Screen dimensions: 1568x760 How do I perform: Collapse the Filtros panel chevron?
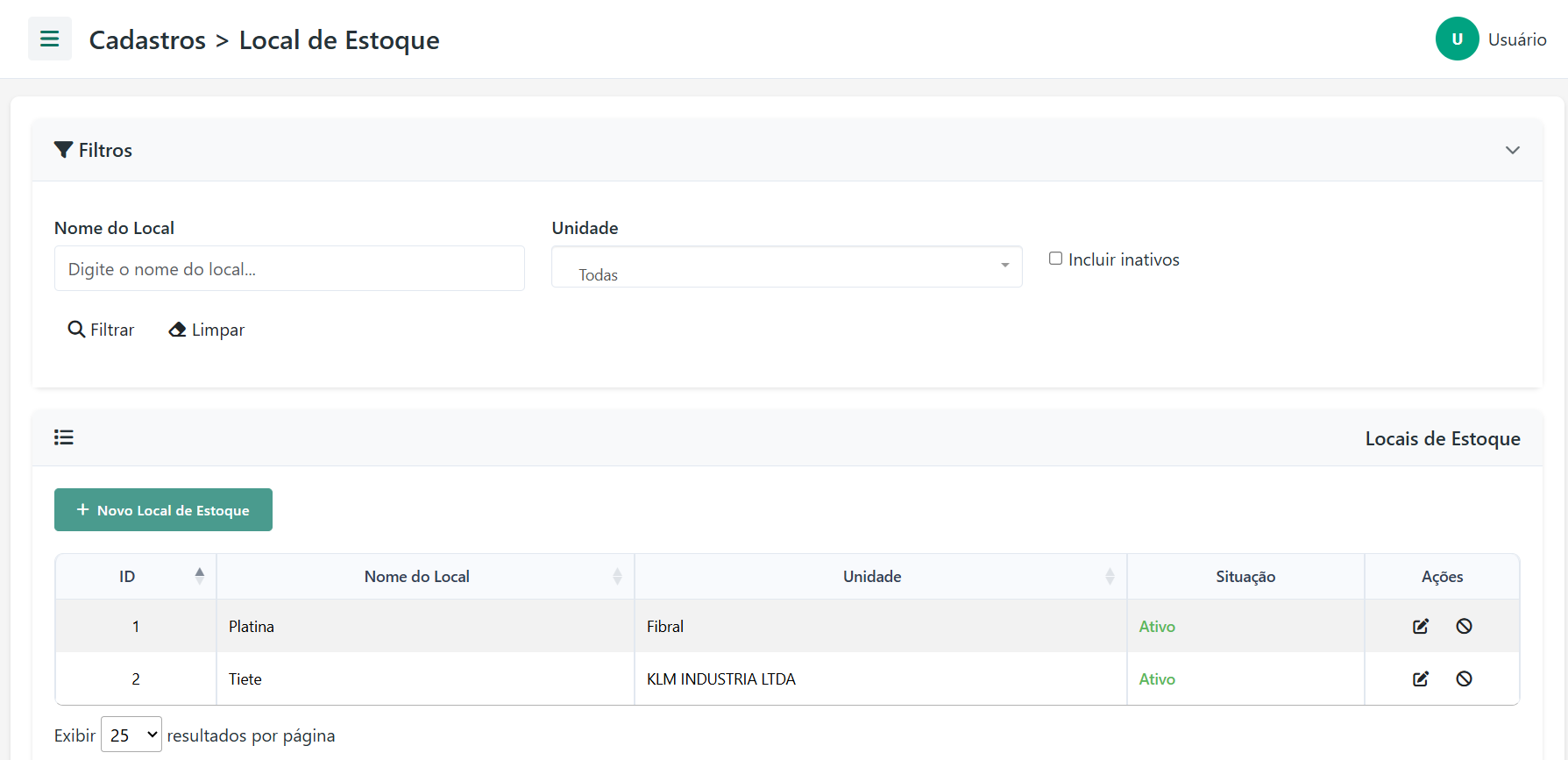tap(1512, 150)
